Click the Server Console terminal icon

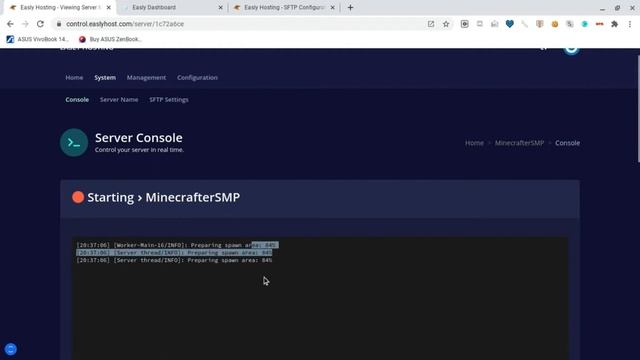(74, 142)
